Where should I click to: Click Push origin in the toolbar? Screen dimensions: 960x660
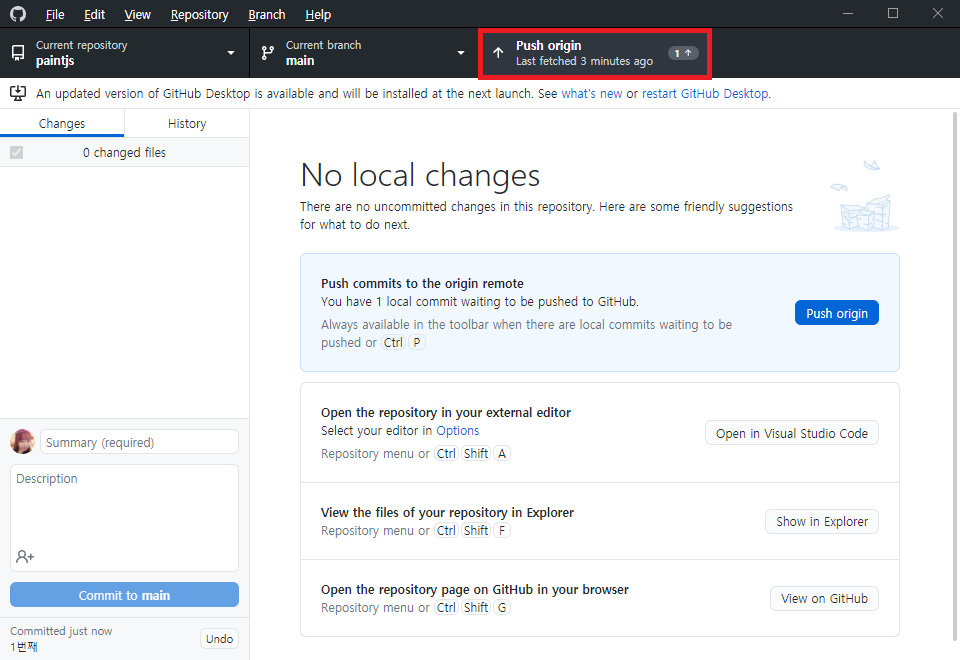pos(594,53)
